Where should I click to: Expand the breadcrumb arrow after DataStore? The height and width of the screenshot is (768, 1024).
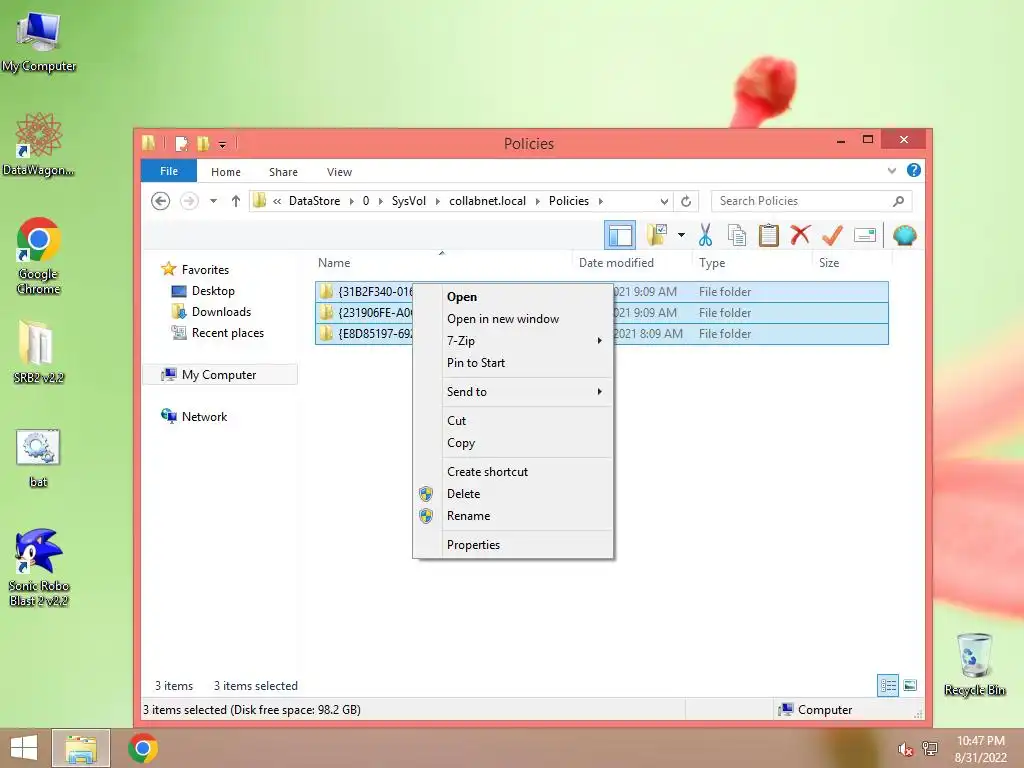[x=351, y=201]
